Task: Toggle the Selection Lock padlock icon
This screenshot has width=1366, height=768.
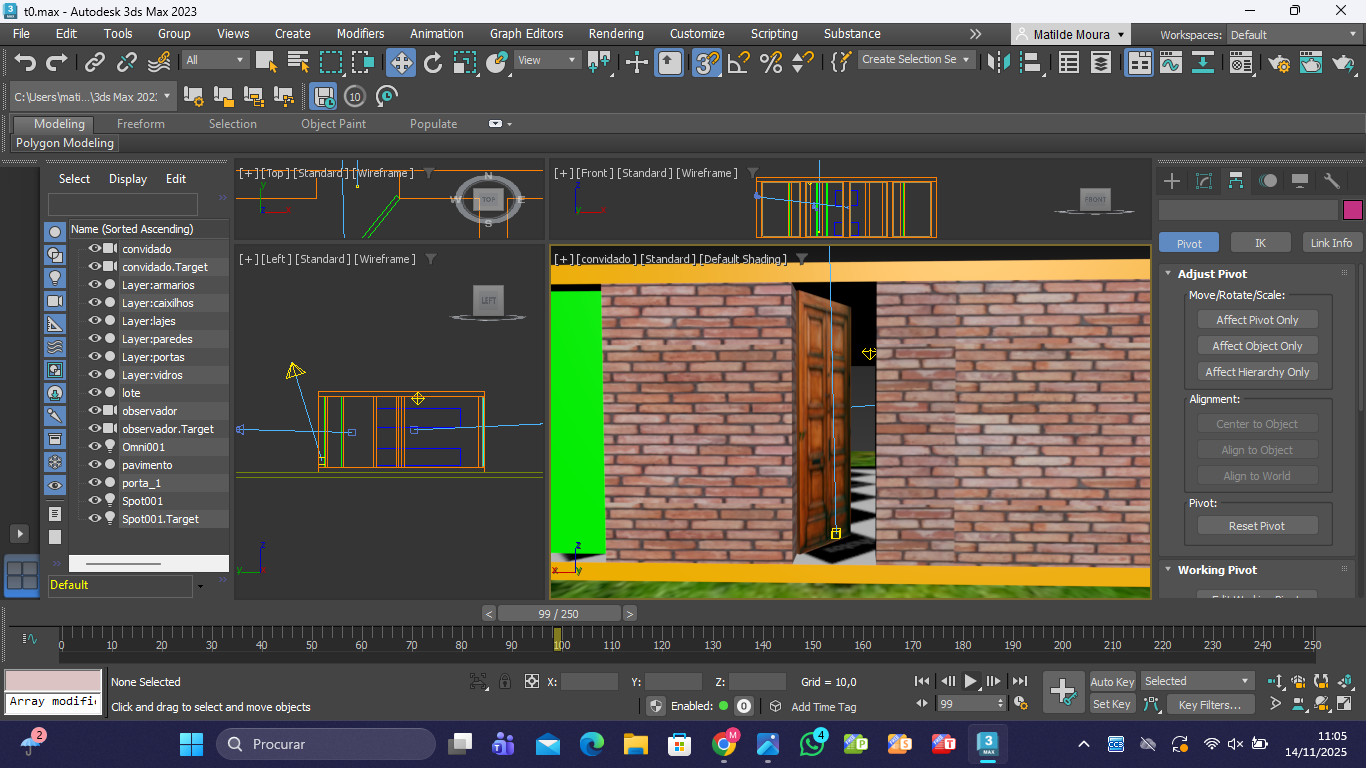Action: (505, 682)
